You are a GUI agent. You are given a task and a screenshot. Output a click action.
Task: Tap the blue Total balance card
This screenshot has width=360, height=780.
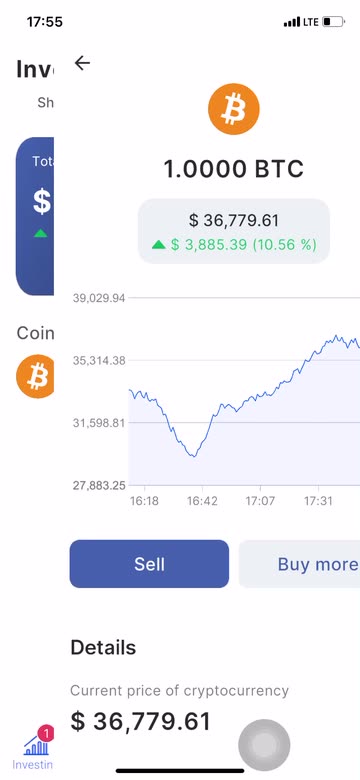(x=35, y=216)
